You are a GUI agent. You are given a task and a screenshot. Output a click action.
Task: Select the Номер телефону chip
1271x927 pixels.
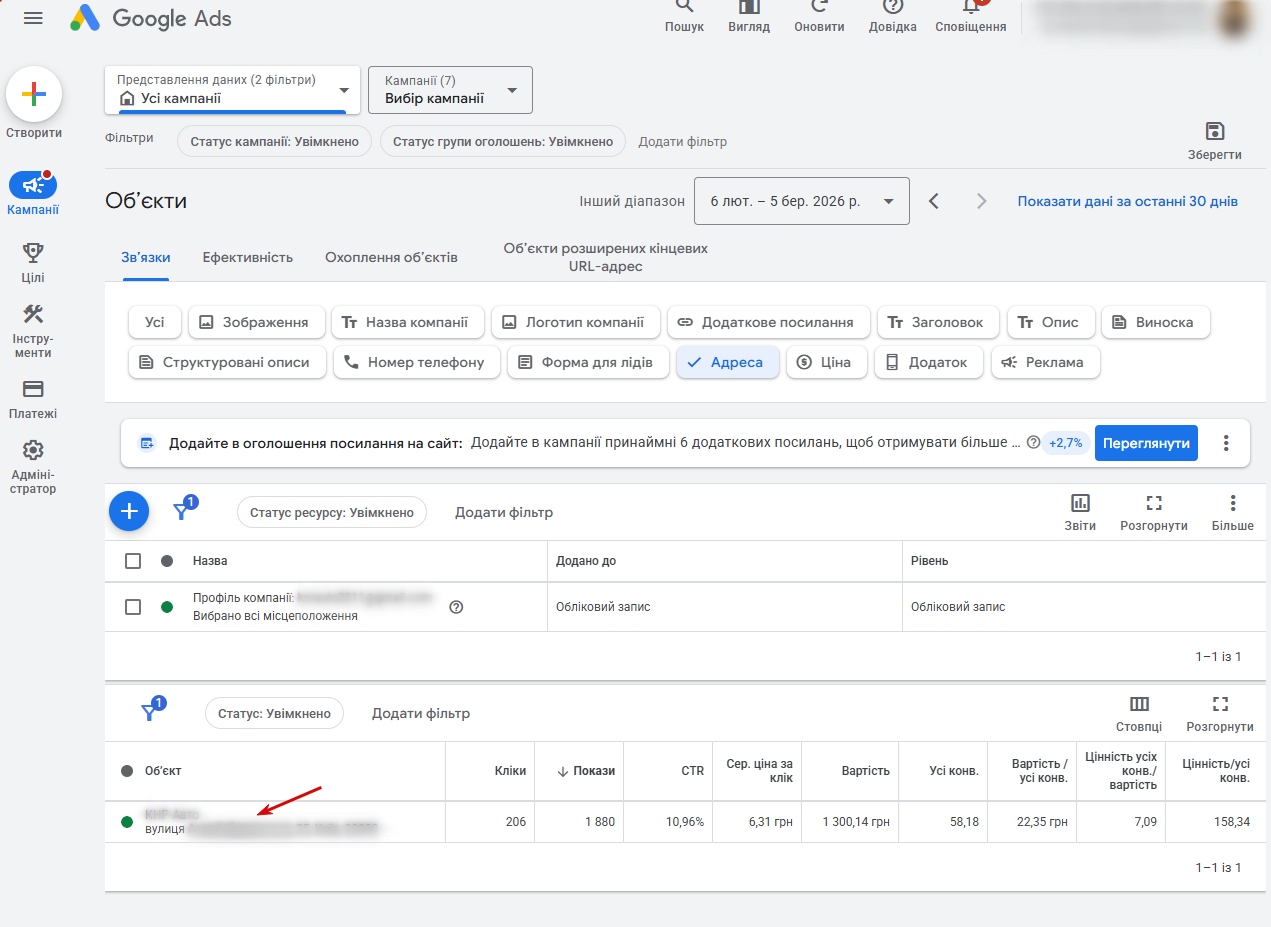click(x=417, y=362)
